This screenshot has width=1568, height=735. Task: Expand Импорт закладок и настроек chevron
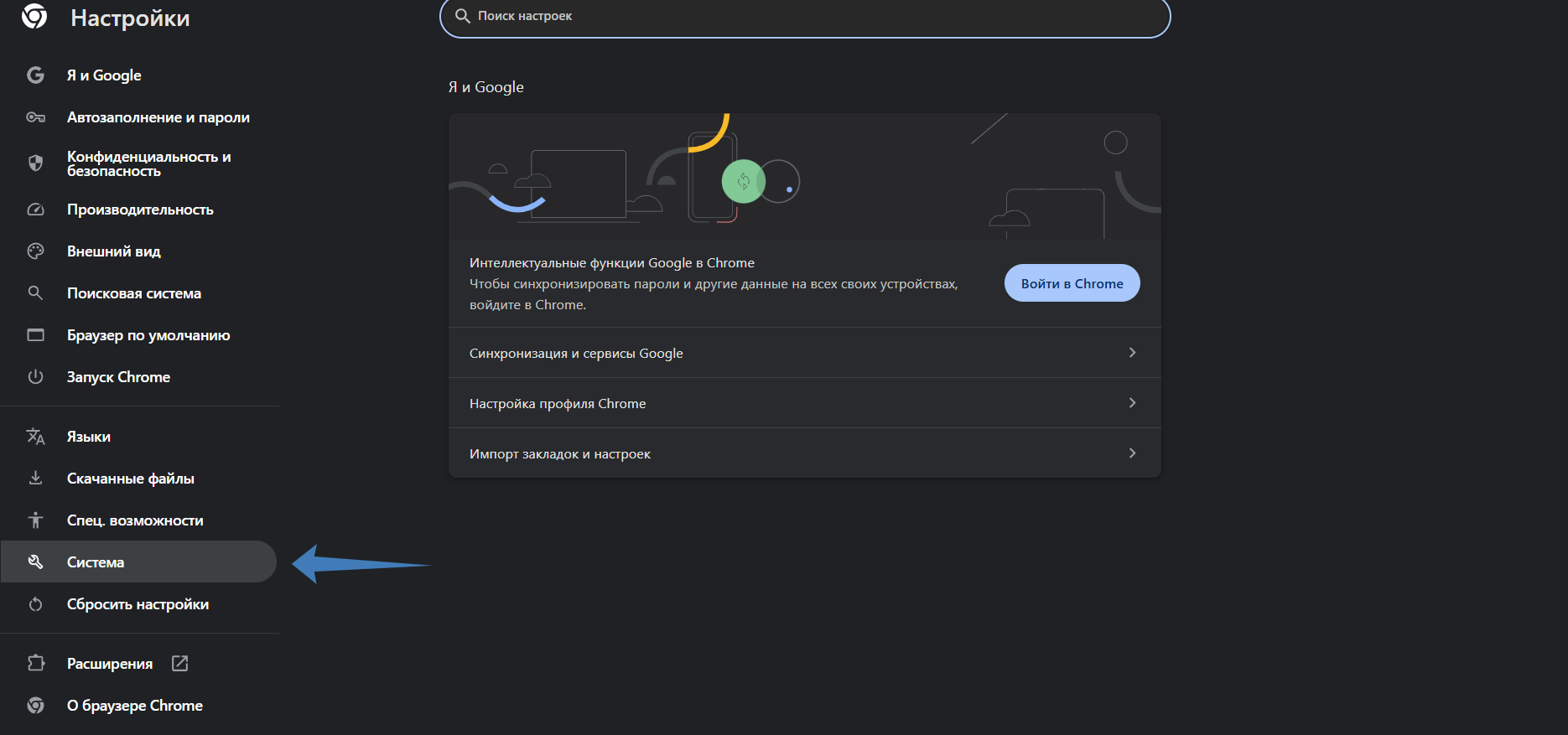1132,453
